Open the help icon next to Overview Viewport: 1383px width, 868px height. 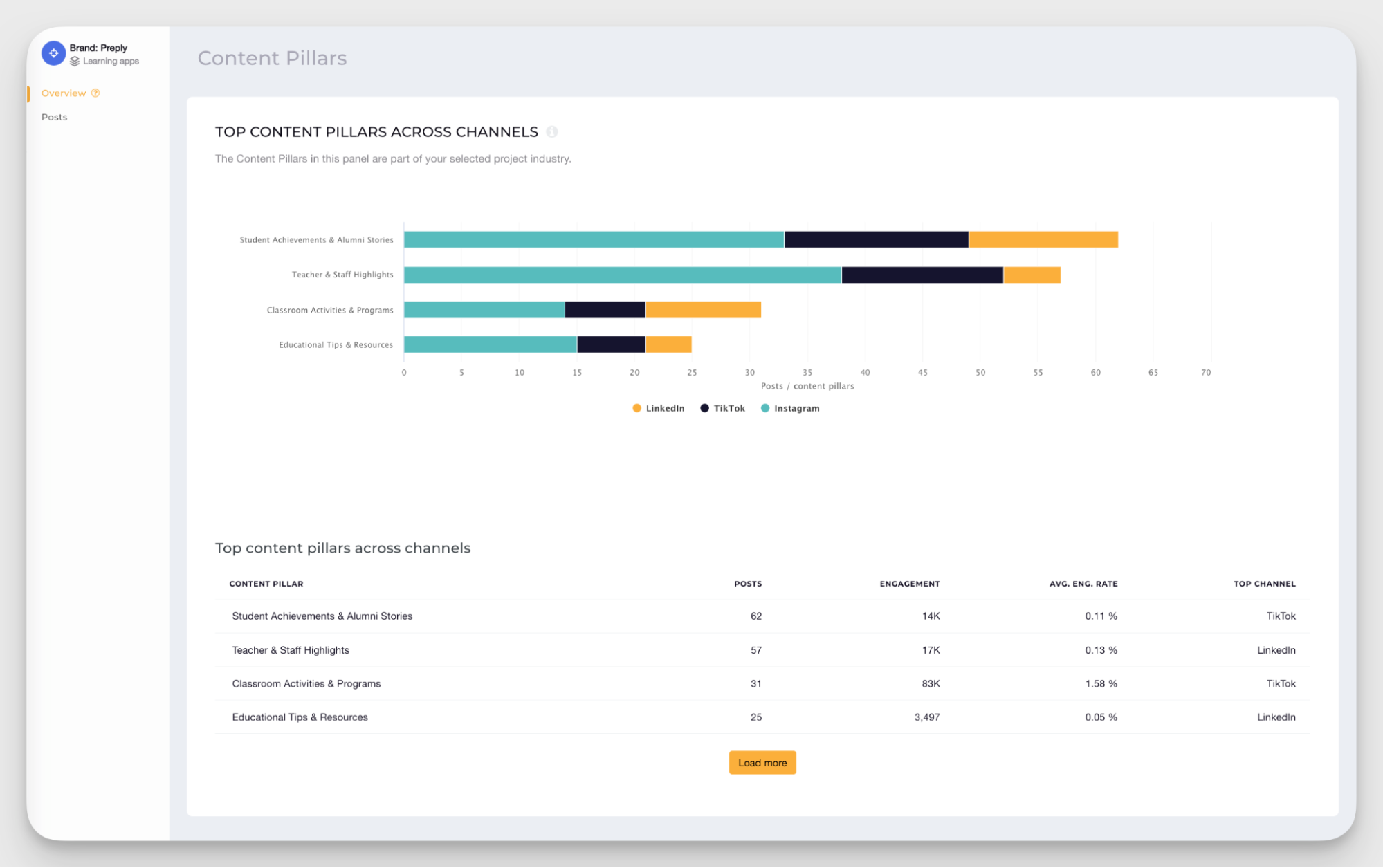(x=95, y=93)
